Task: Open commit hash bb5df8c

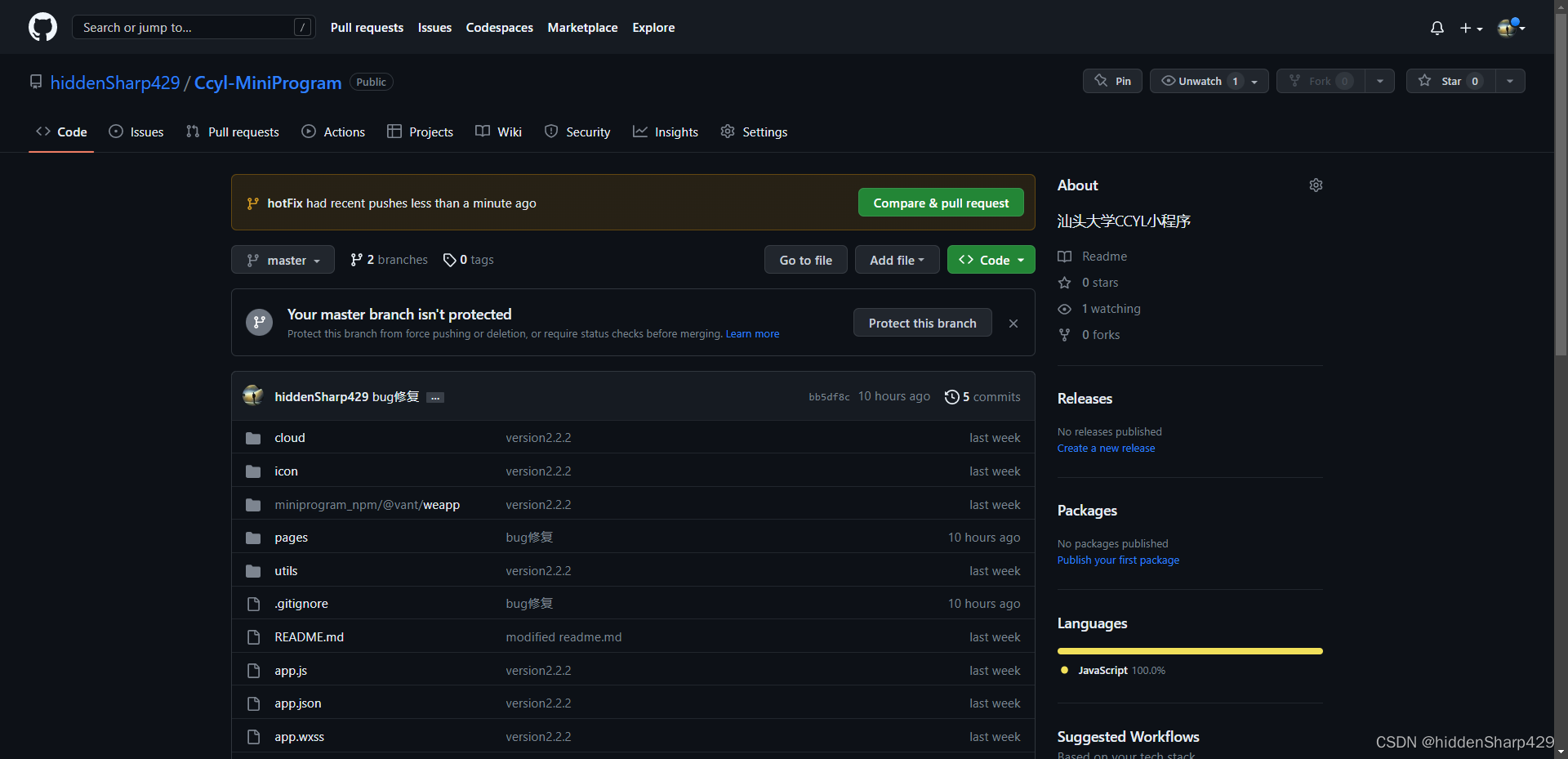Action: (x=829, y=397)
